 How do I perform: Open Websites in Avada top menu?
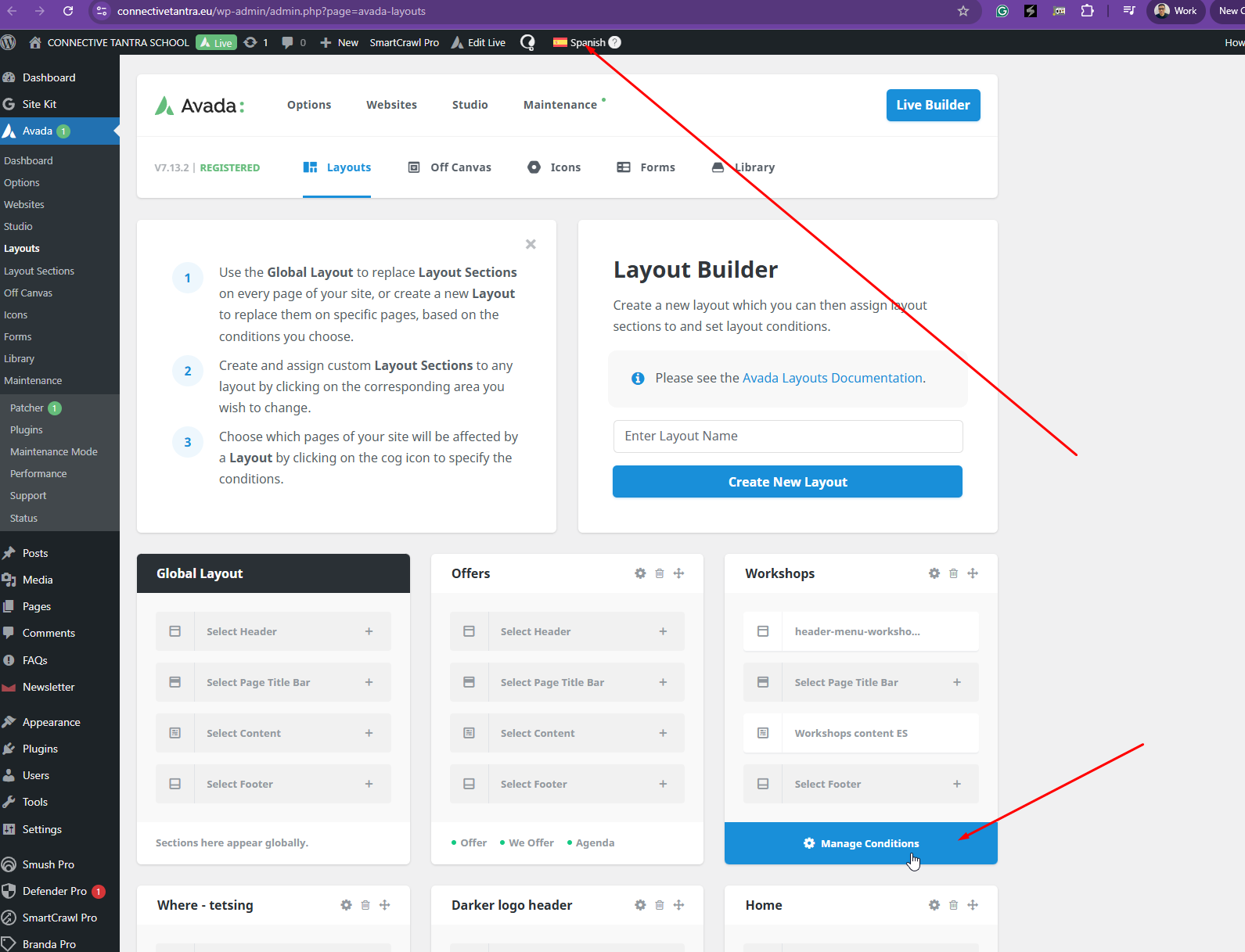pos(391,105)
